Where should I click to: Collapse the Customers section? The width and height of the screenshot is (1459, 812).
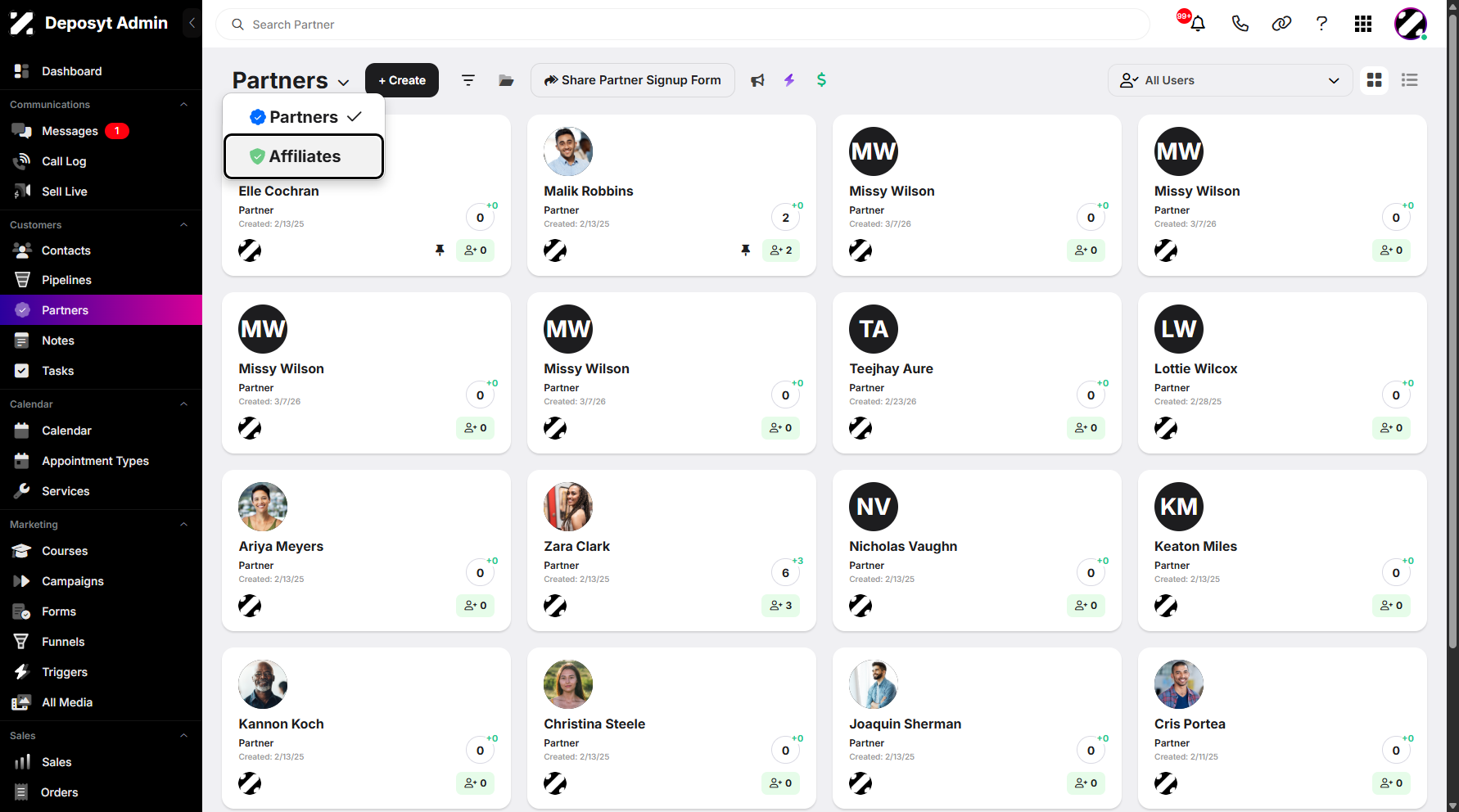tap(183, 225)
